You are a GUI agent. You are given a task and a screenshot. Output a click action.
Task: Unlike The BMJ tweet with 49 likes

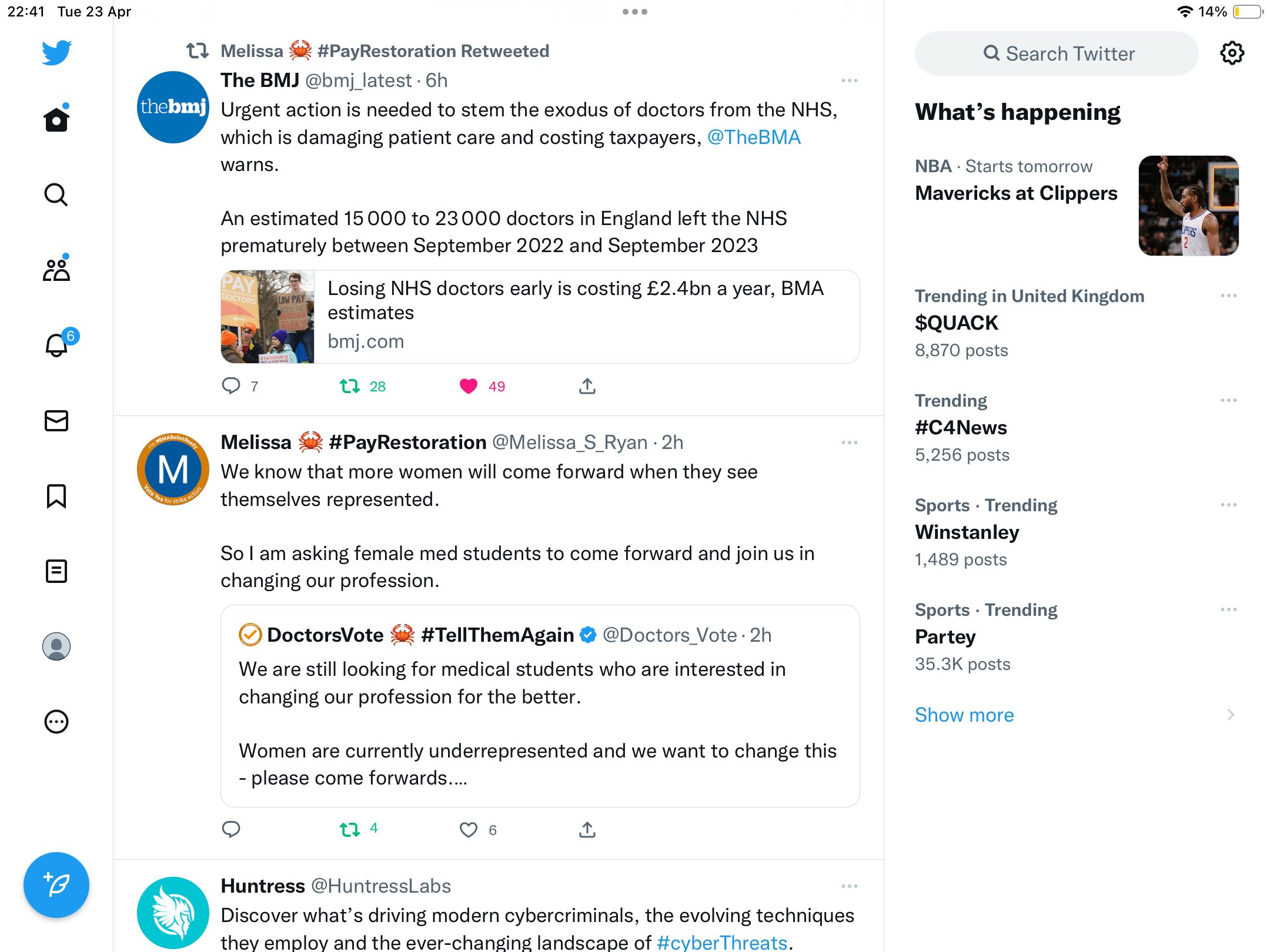[469, 386]
